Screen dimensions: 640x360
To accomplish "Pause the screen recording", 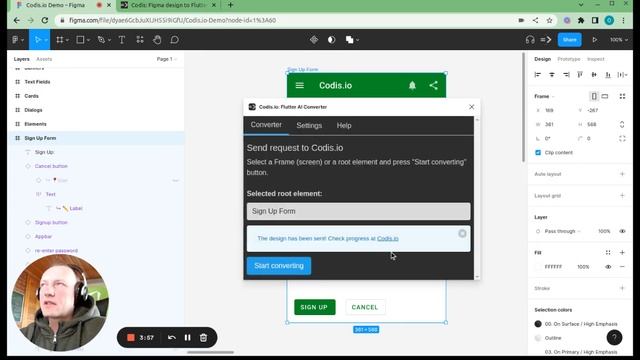I will (187, 338).
